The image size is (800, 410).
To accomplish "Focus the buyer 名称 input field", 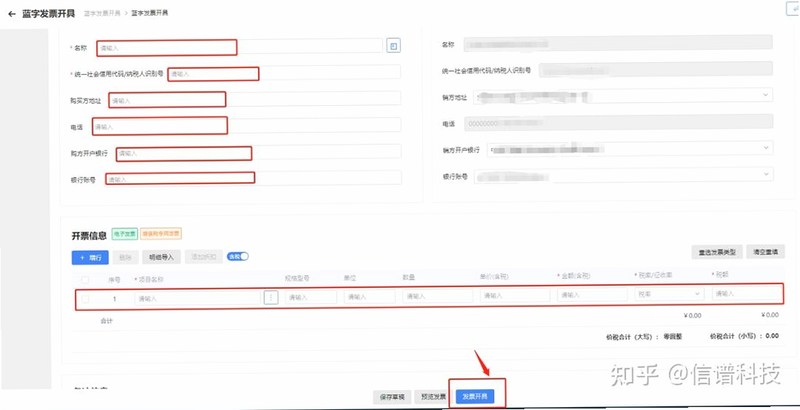I will pyautogui.click(x=239, y=46).
